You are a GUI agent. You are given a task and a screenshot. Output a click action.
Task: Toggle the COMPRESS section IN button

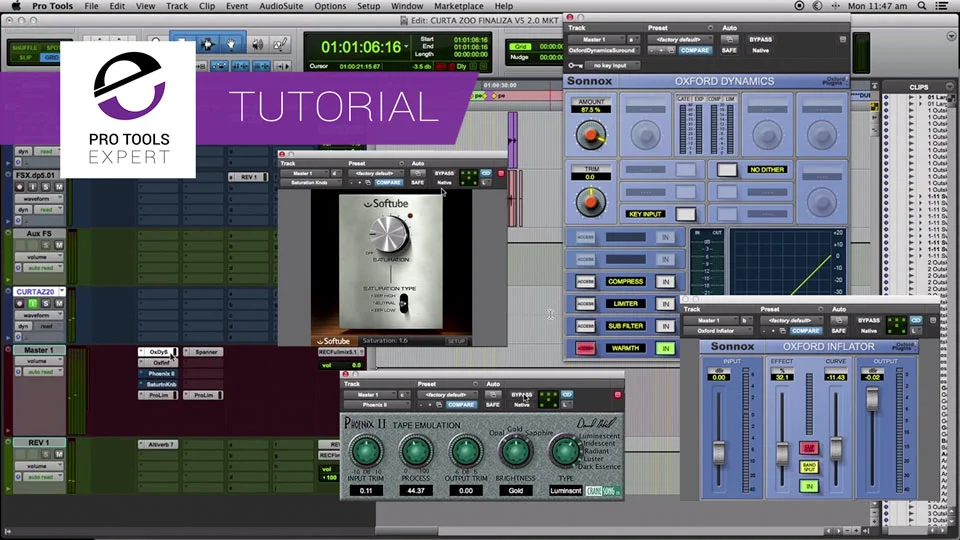[x=666, y=282]
